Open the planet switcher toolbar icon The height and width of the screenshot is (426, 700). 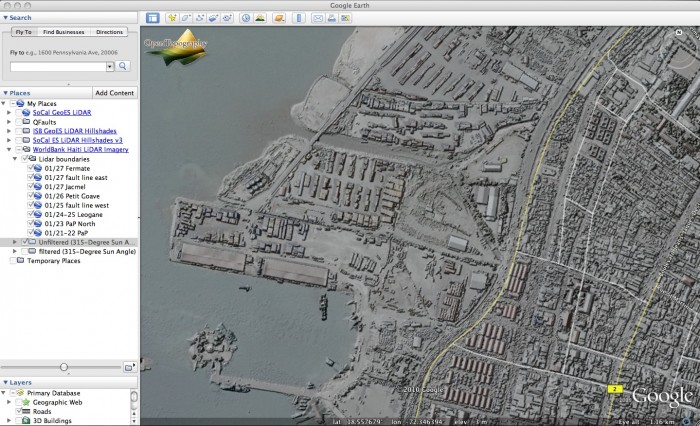point(279,18)
